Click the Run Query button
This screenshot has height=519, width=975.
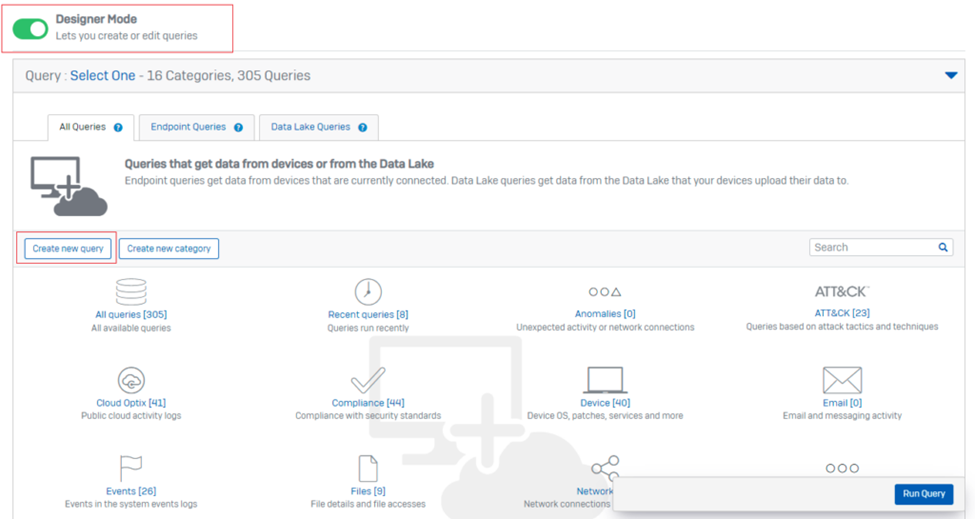tap(923, 494)
